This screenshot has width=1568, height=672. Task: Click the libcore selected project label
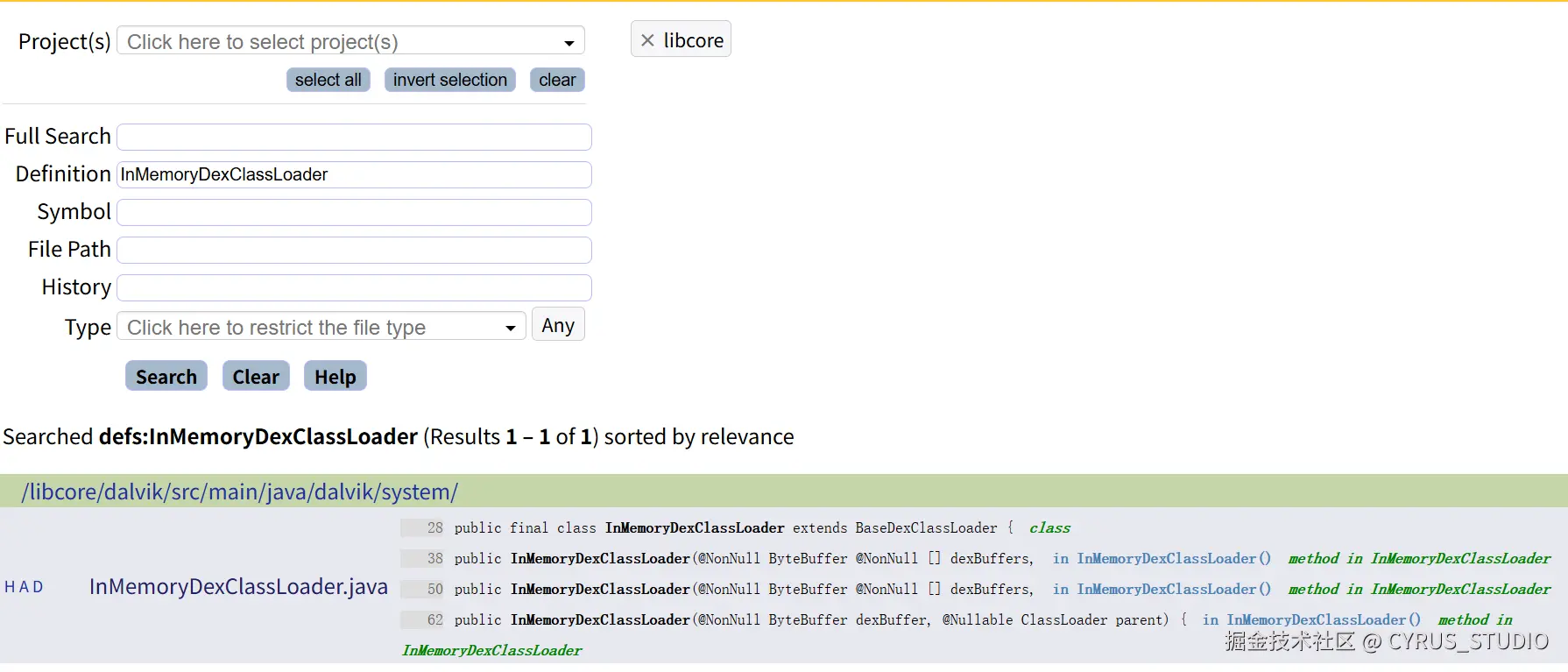click(693, 40)
